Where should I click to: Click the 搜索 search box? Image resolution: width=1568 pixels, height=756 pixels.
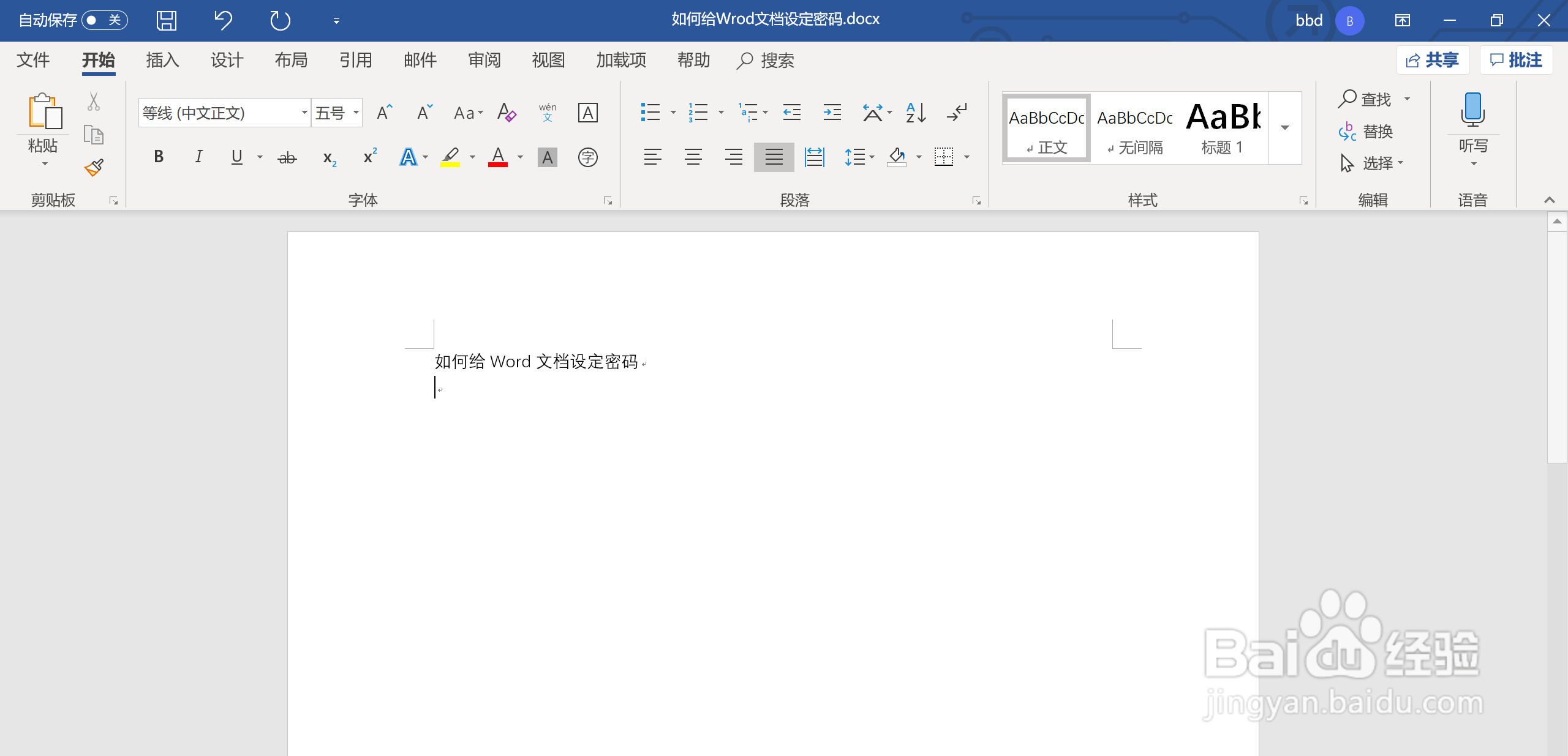click(766, 60)
